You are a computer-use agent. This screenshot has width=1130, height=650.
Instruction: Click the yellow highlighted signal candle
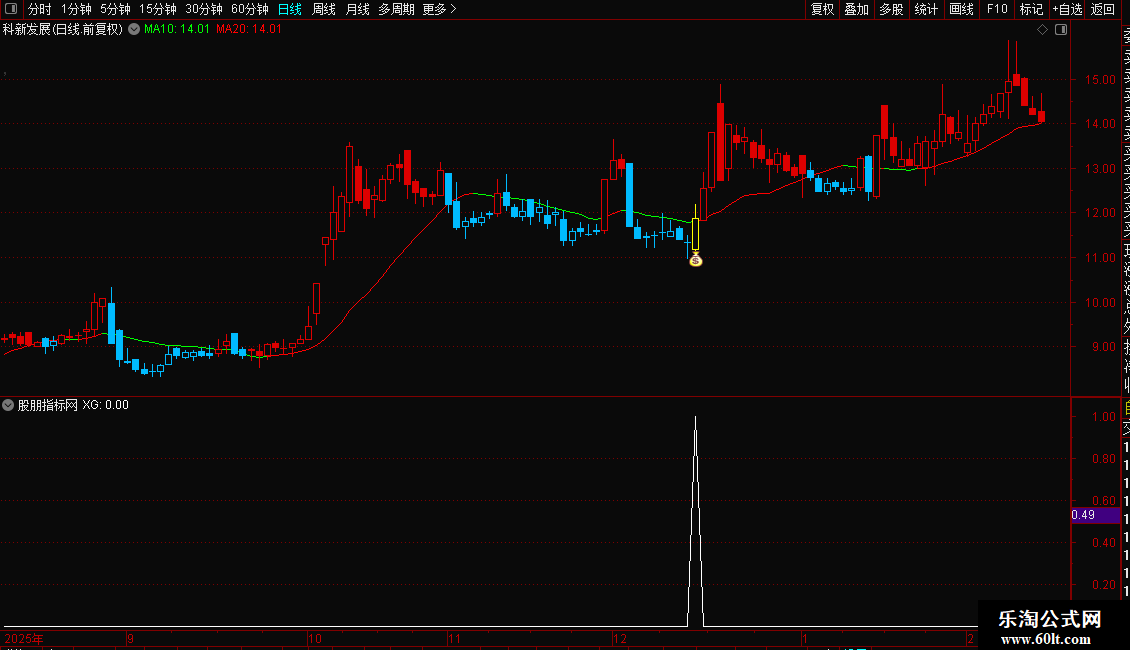[x=695, y=234]
